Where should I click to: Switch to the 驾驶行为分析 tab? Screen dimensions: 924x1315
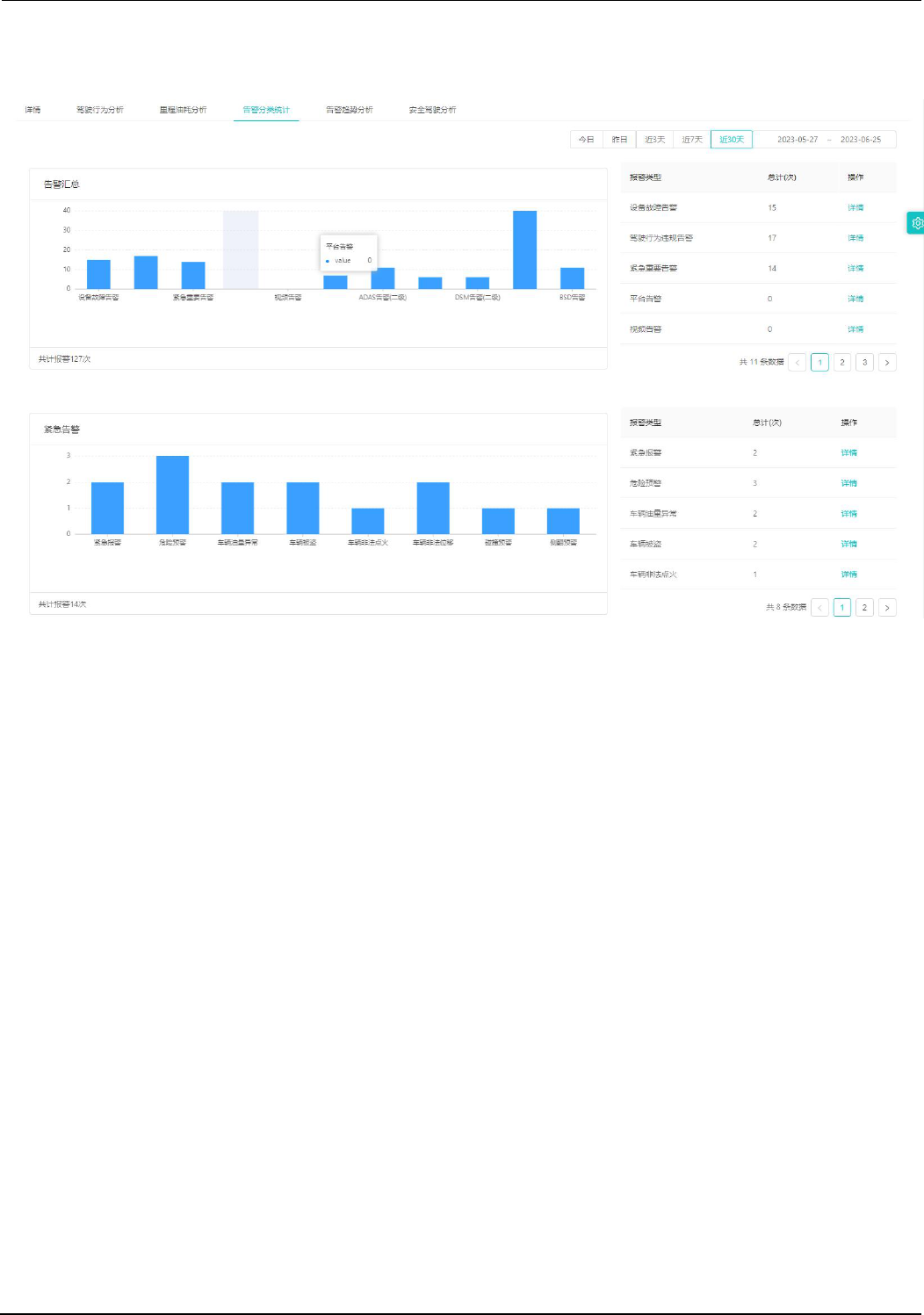coord(100,110)
